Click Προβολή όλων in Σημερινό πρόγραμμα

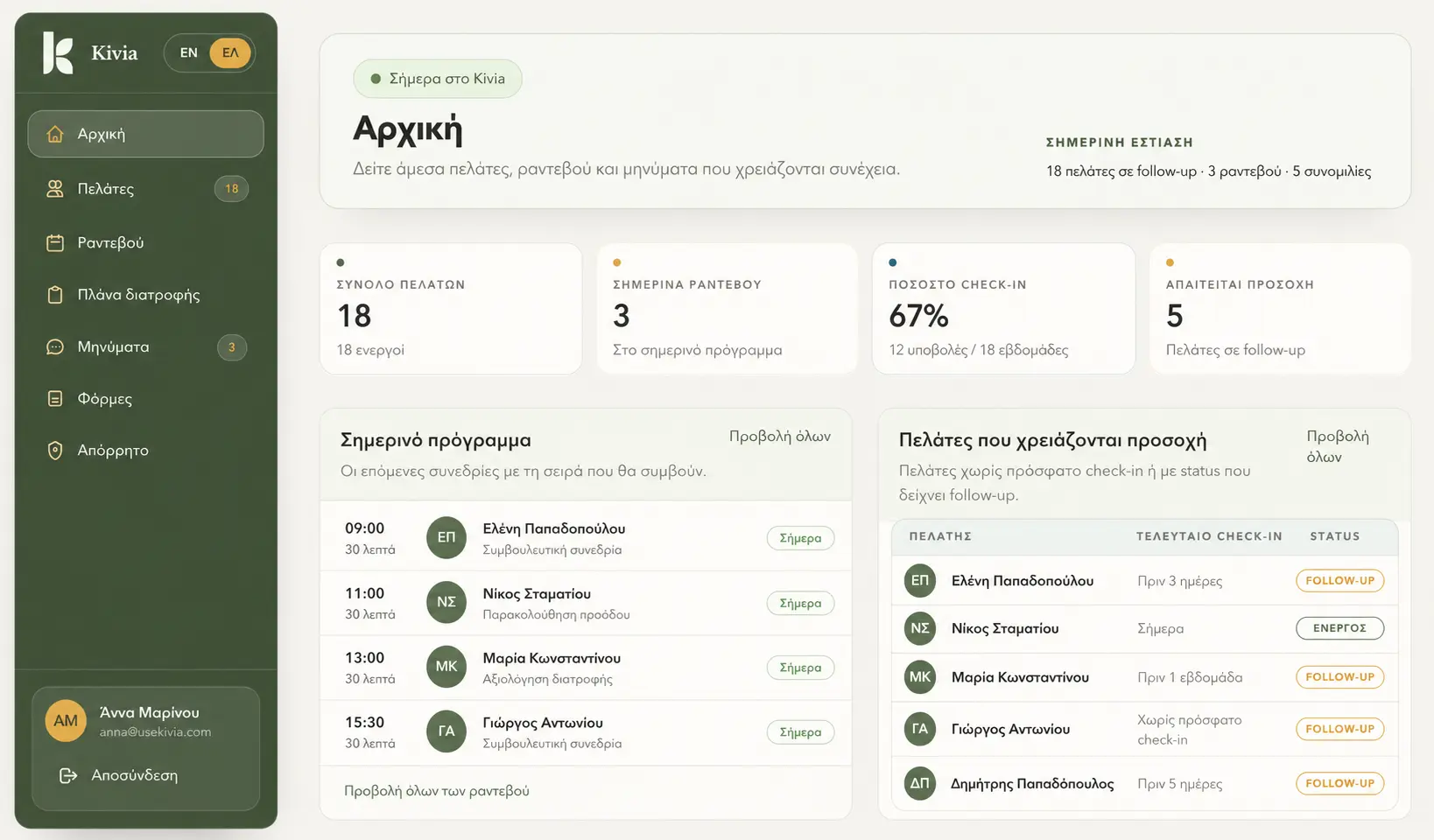(x=780, y=436)
